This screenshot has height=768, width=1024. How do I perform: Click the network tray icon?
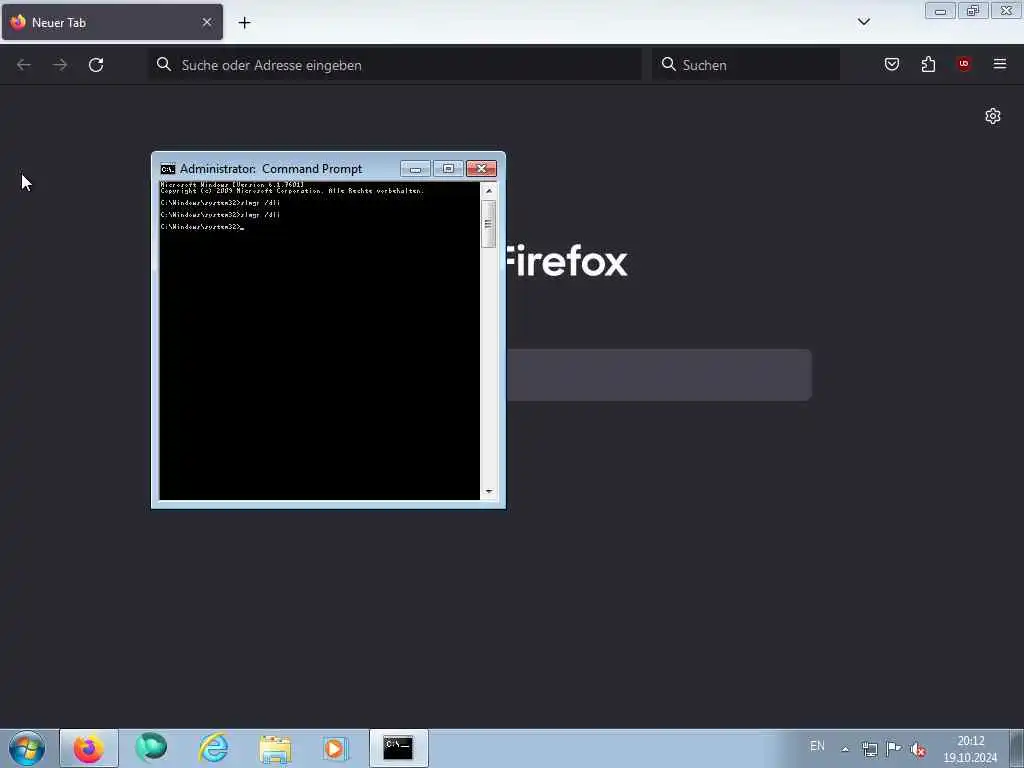click(x=870, y=749)
